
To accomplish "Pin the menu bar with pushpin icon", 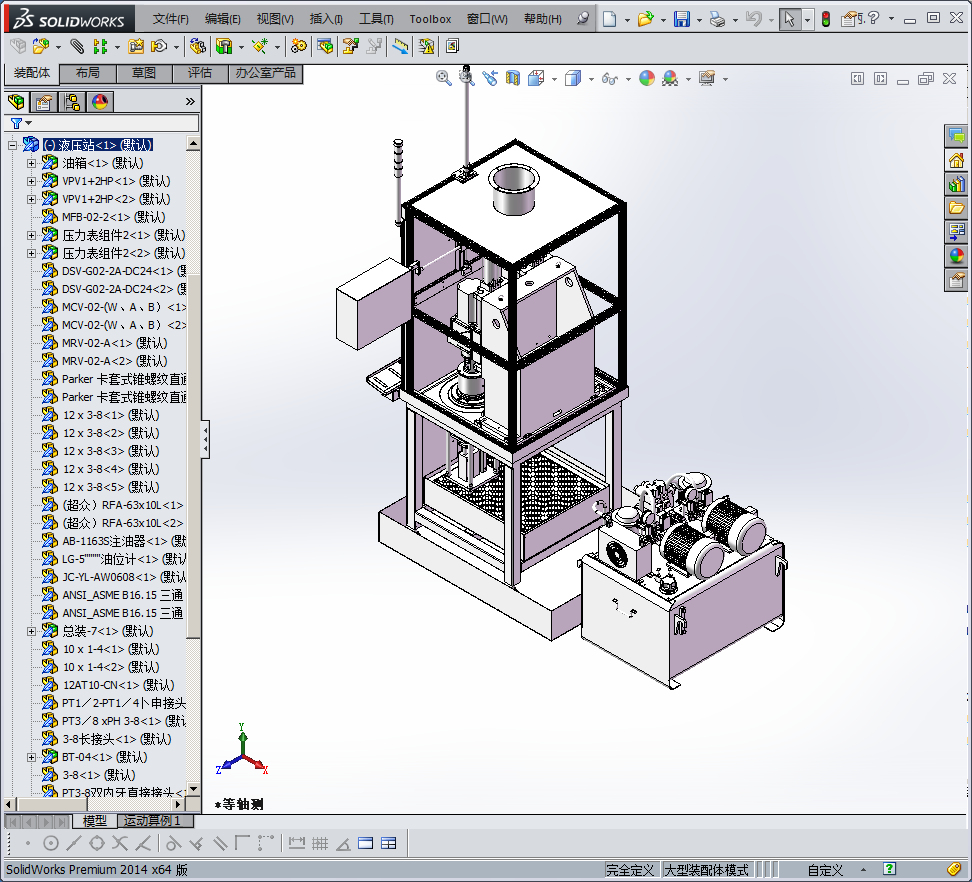I will point(583,19).
